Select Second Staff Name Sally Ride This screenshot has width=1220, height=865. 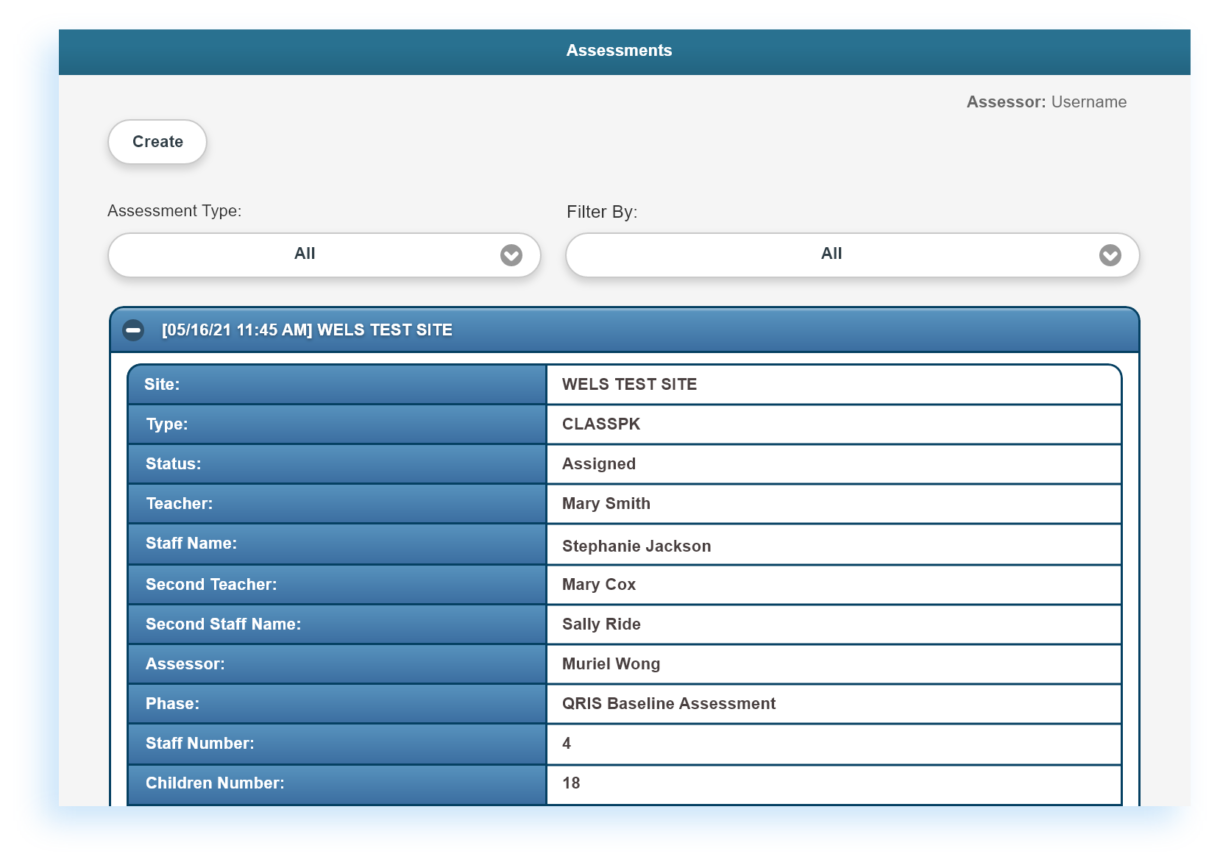601,625
